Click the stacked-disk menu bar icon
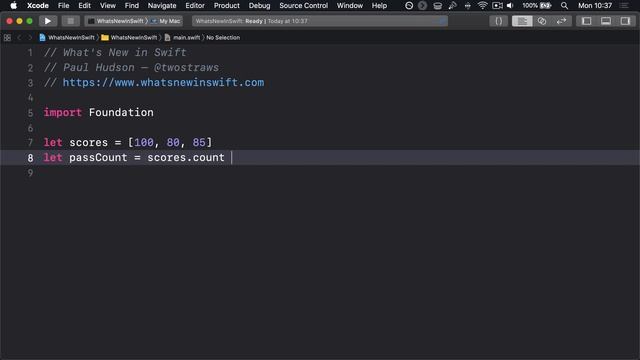The width and height of the screenshot is (640, 360). (x=437, y=5)
